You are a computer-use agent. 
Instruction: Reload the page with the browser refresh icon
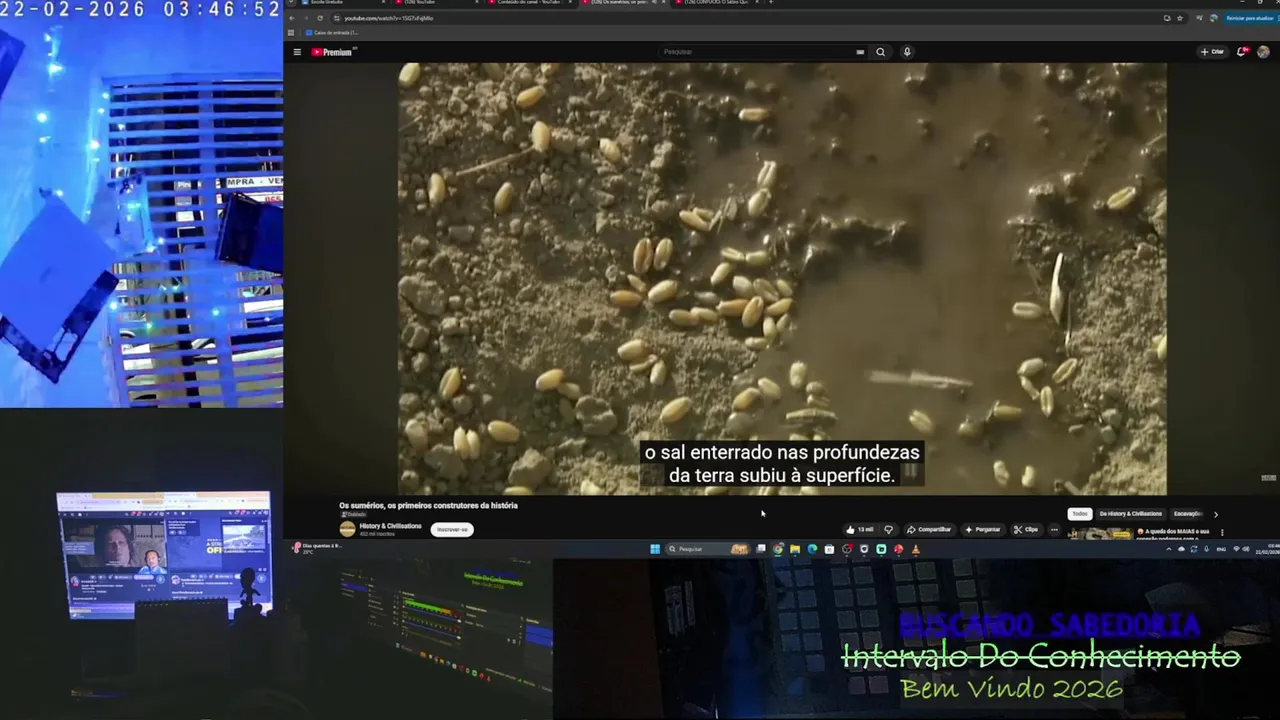(x=320, y=18)
